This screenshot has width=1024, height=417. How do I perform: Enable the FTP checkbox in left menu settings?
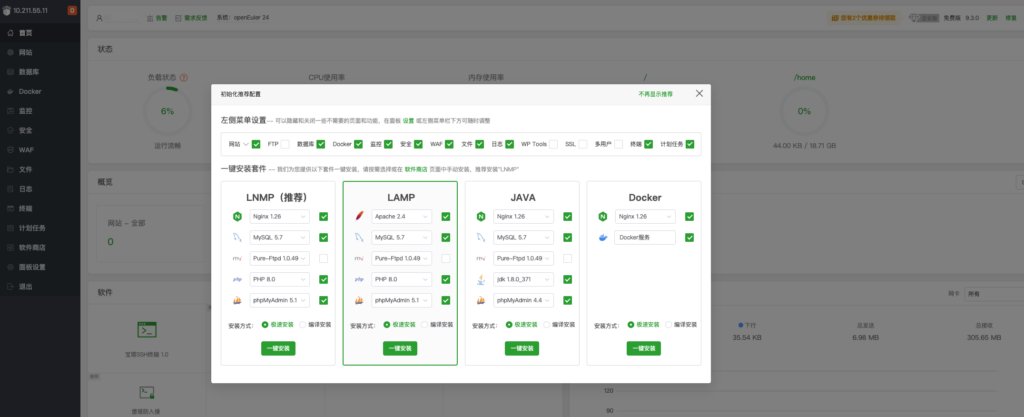[286, 144]
